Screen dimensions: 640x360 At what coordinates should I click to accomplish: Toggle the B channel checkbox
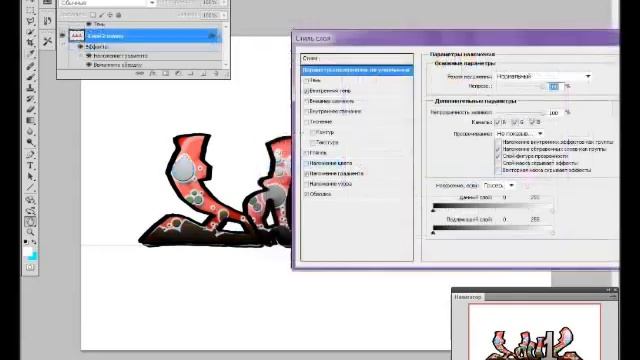point(532,122)
